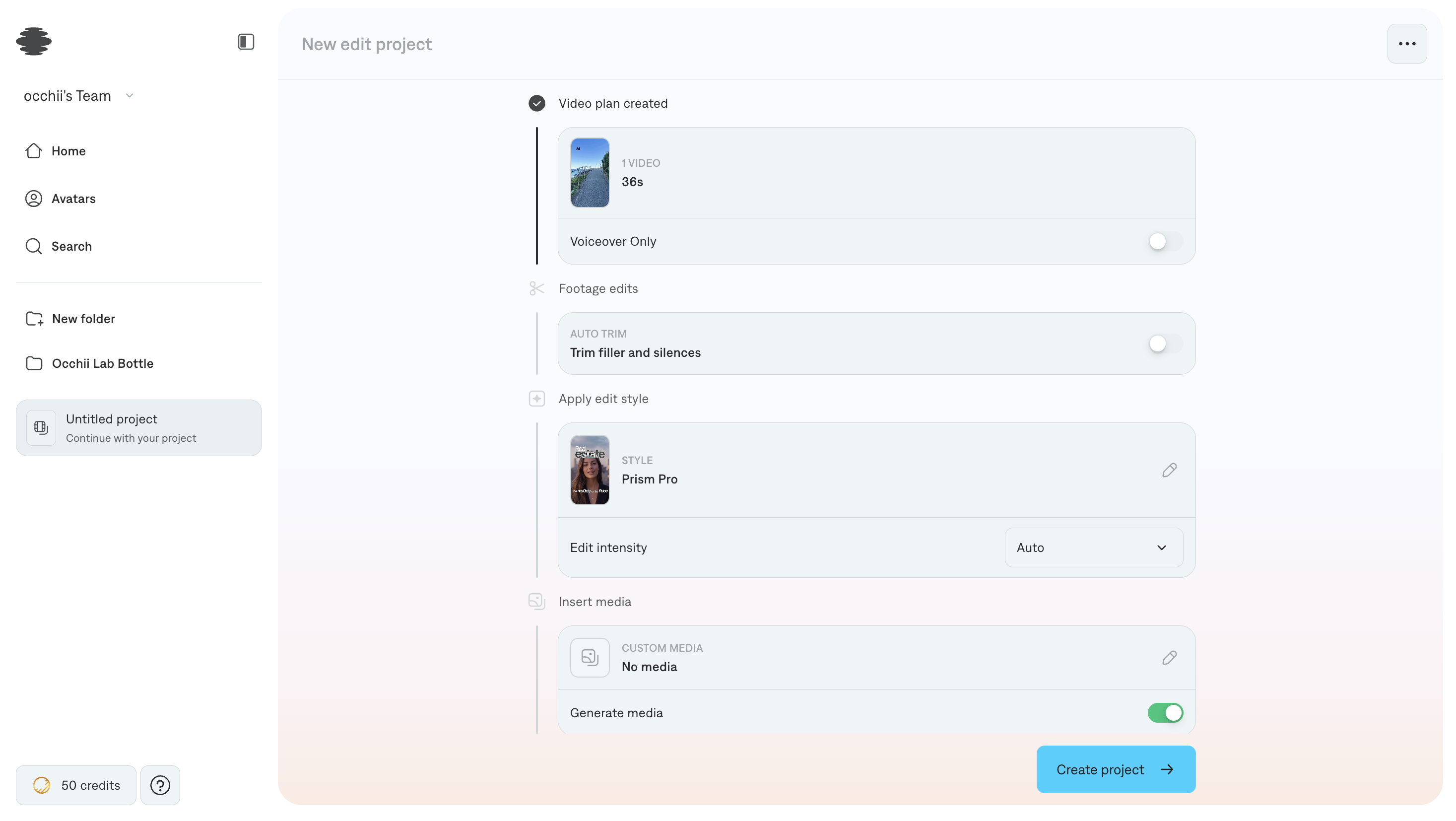Click the Apply edit style sparkle icon
Viewport: 1456px width, 821px height.
[536, 399]
